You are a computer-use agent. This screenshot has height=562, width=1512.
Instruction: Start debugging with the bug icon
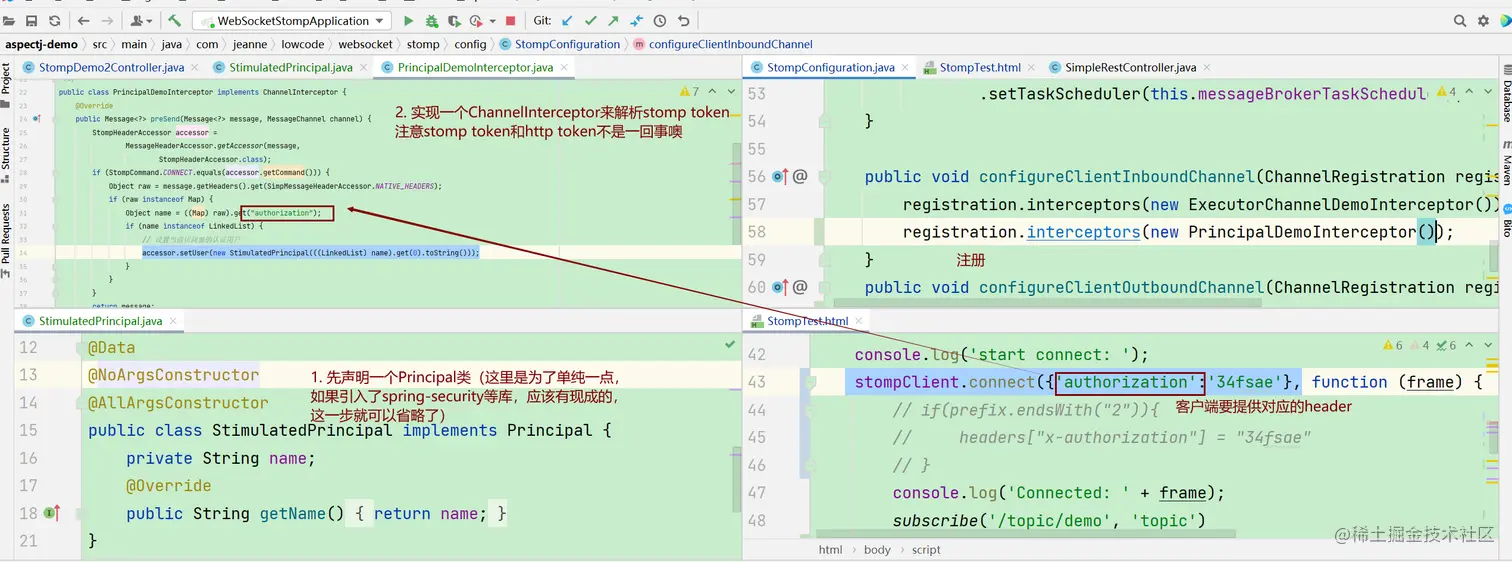pos(432,21)
